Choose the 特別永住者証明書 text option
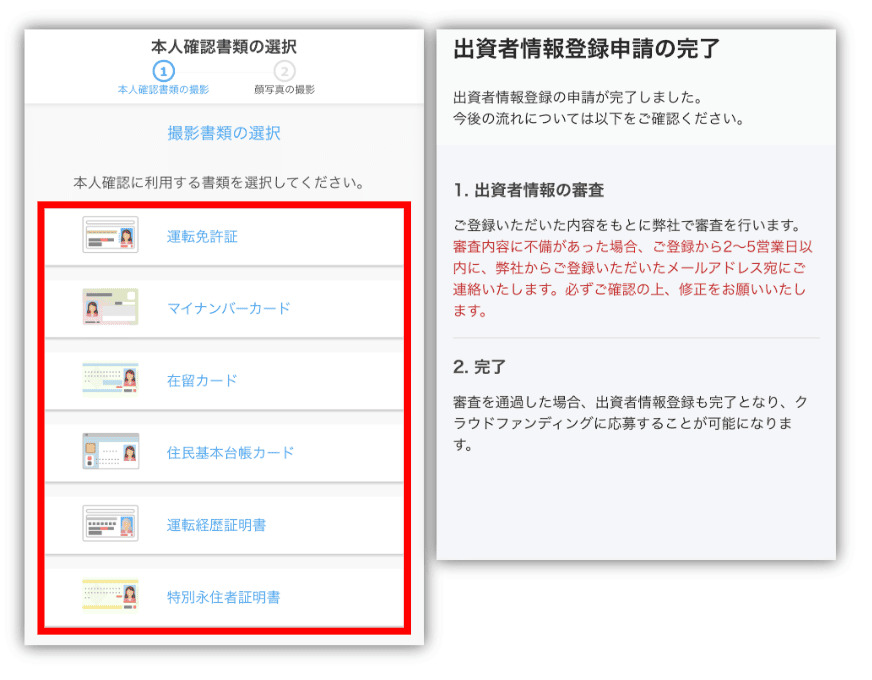Viewport: 872px width, 680px height. coord(223,597)
